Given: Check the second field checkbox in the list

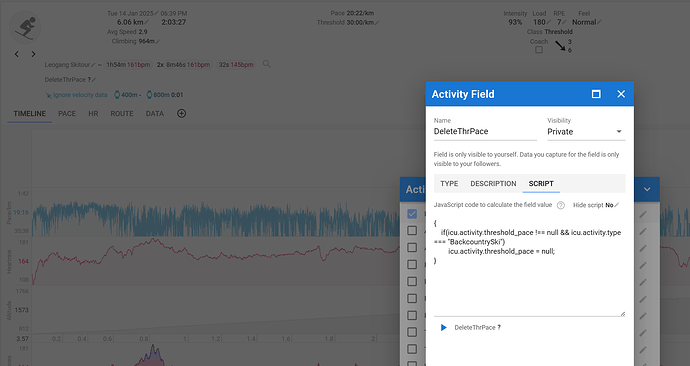Looking at the screenshot, I should pos(412,231).
